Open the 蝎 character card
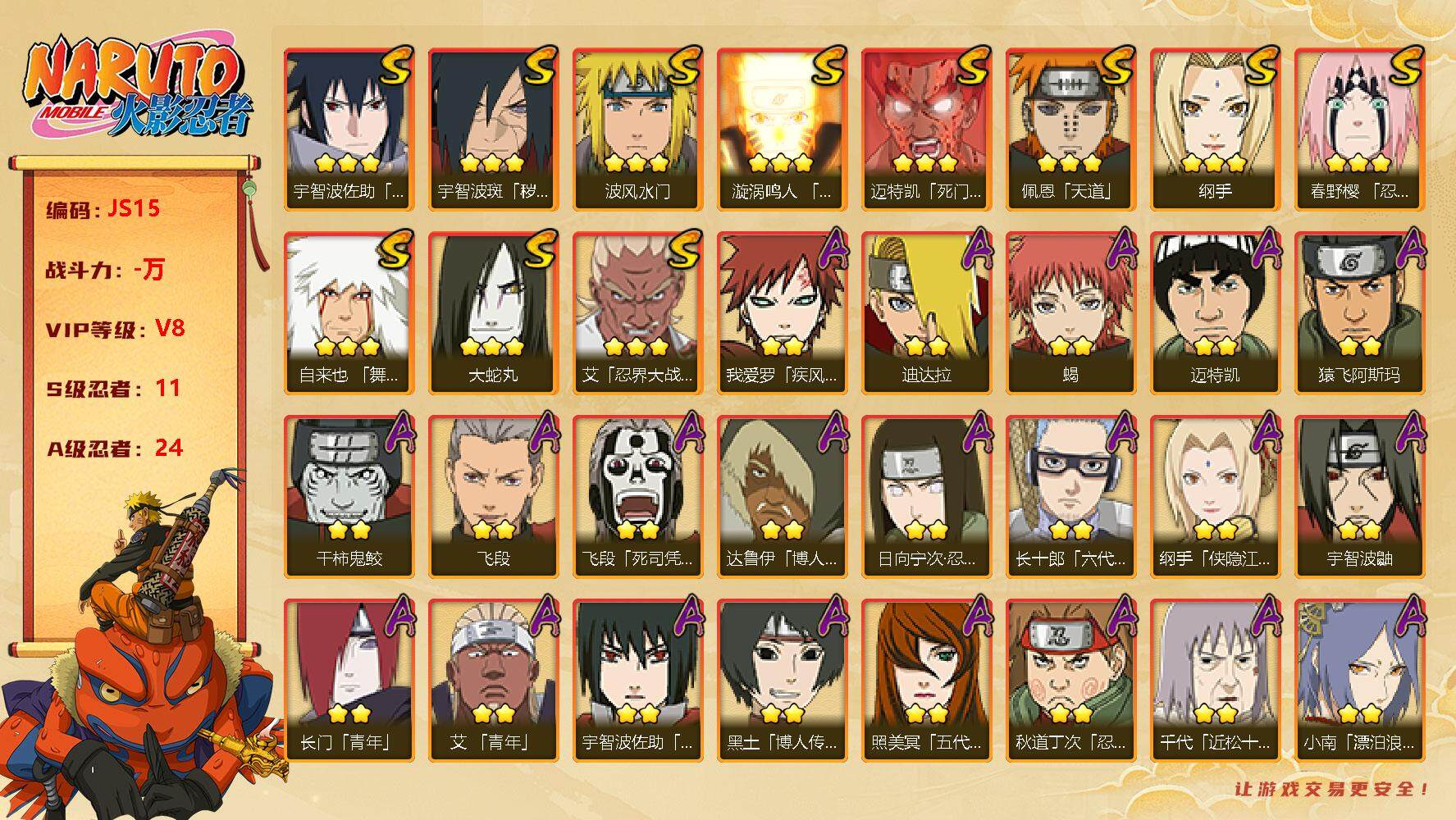Screen dimensions: 1456x820 1070,312
